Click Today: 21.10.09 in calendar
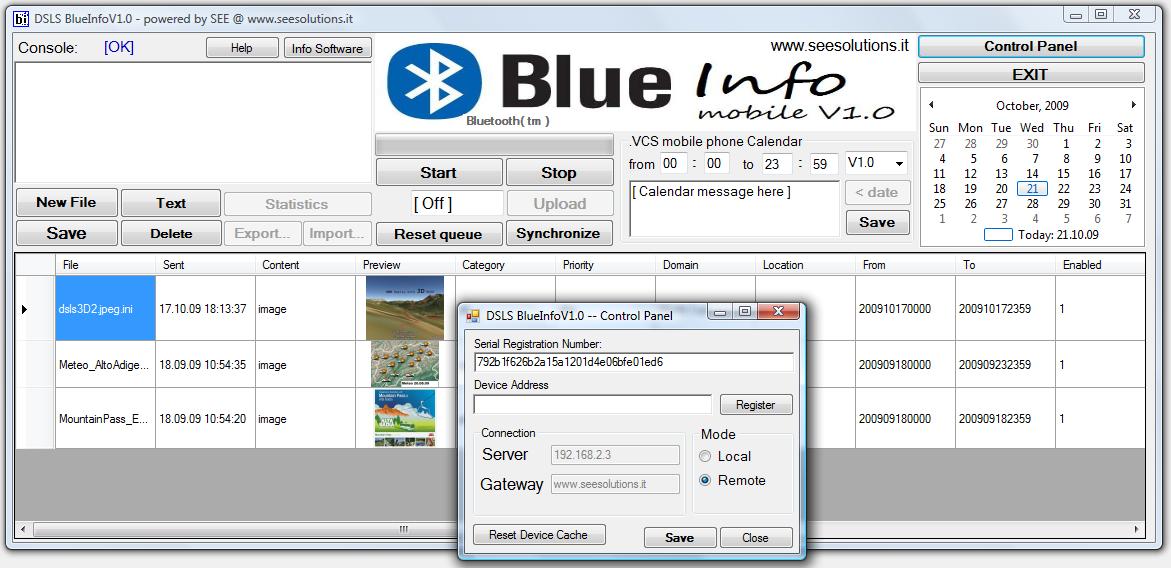Screen dimensions: 1171x568 pyautogui.click(x=1058, y=235)
